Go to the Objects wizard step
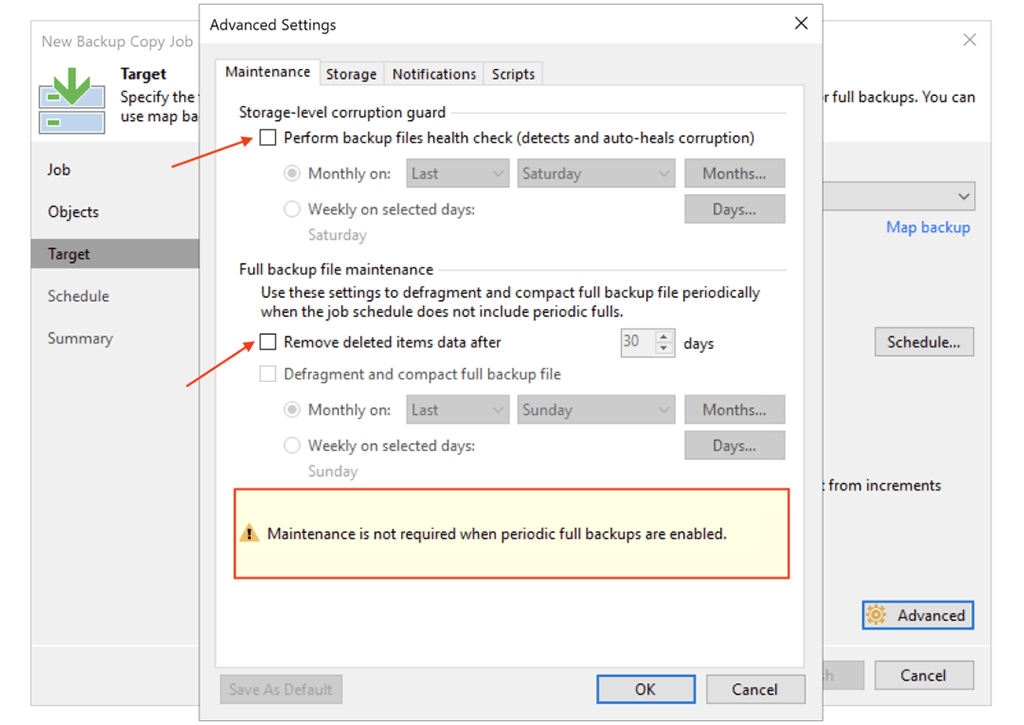Screen dimensions: 1024x725 (x=73, y=212)
